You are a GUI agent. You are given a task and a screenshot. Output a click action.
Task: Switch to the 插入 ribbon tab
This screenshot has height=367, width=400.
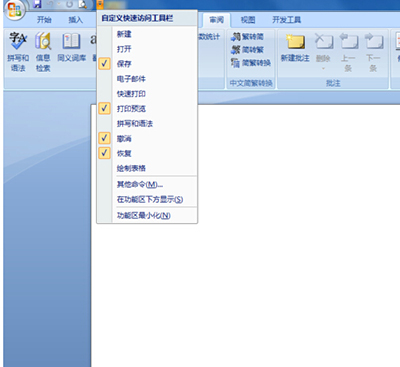76,20
